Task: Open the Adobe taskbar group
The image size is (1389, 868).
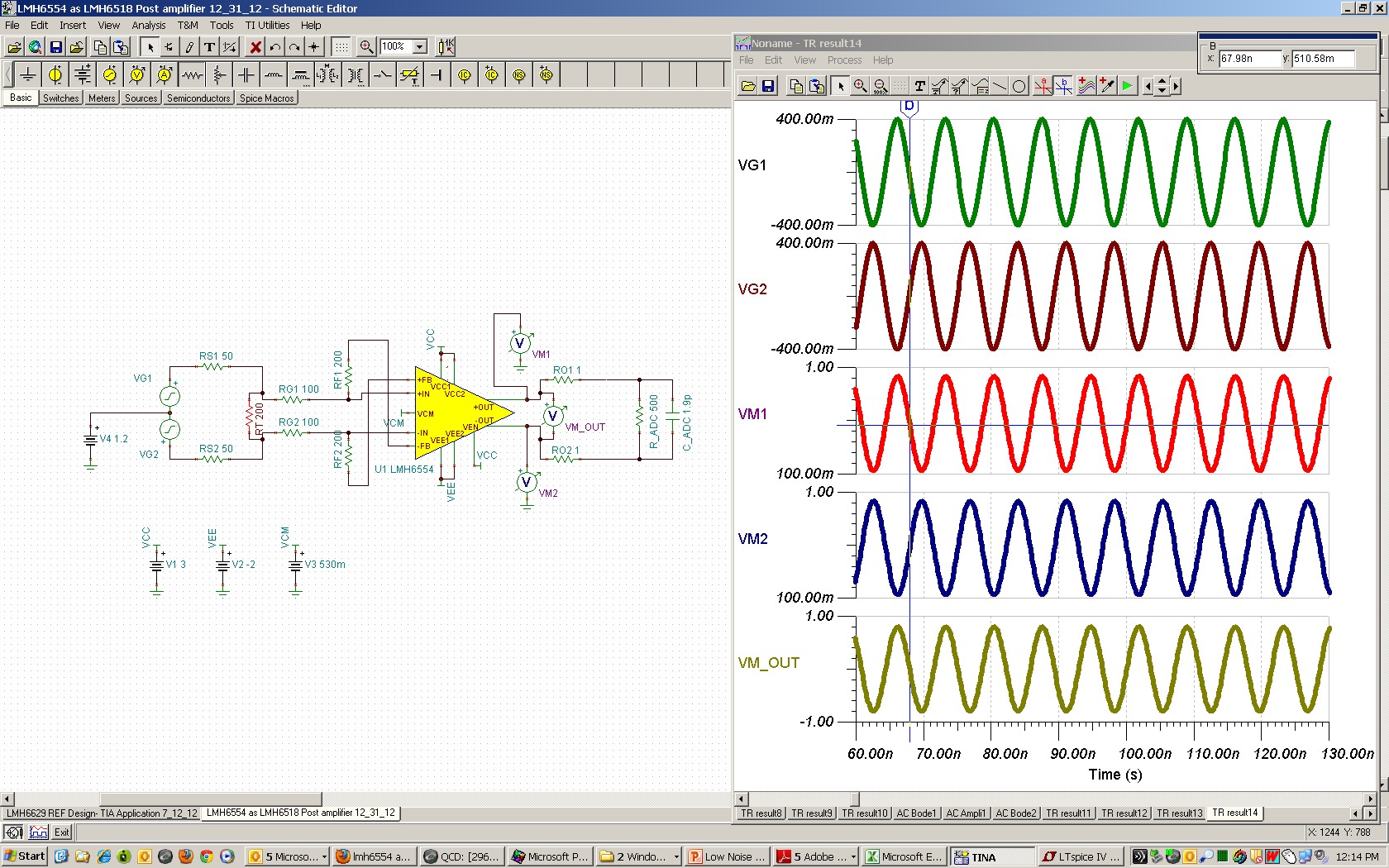Action: (816, 856)
